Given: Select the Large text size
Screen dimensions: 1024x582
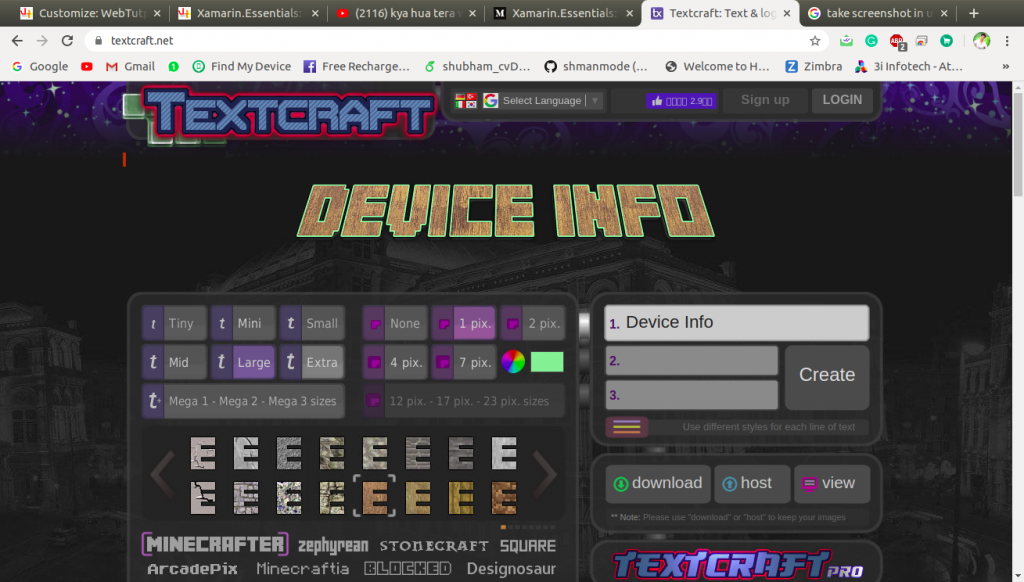Looking at the screenshot, I should pos(243,363).
